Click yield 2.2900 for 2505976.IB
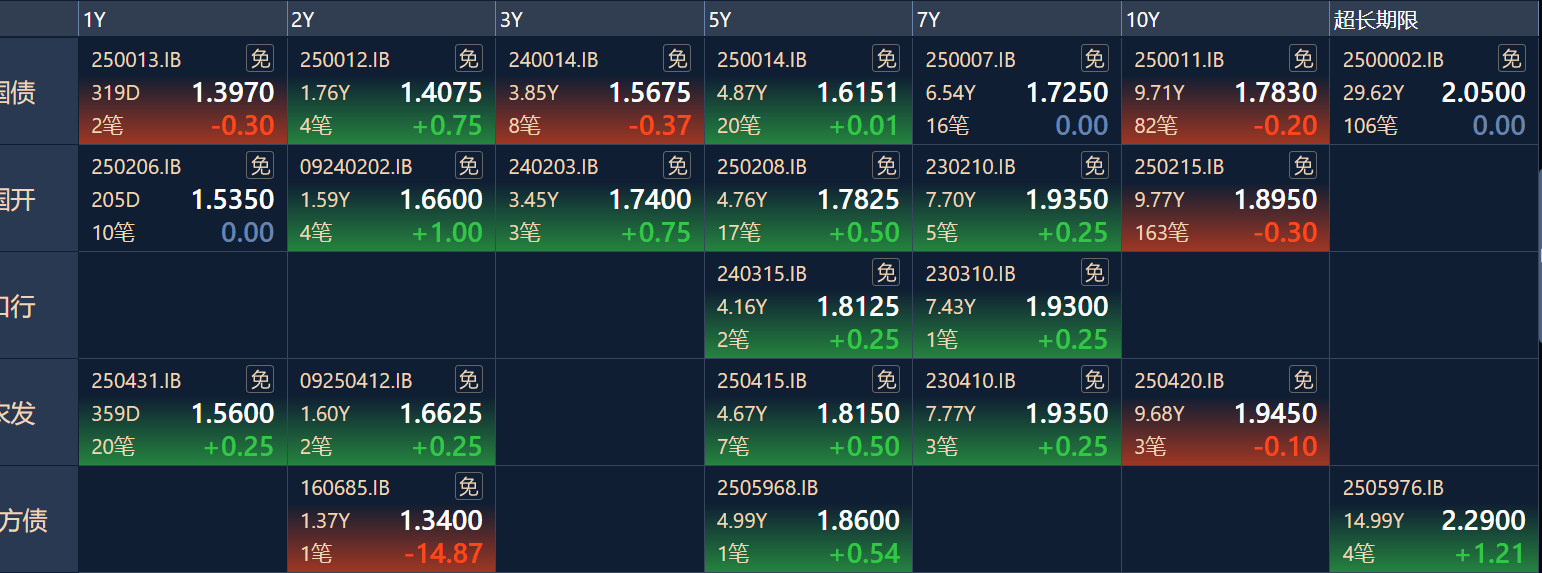 [1484, 521]
